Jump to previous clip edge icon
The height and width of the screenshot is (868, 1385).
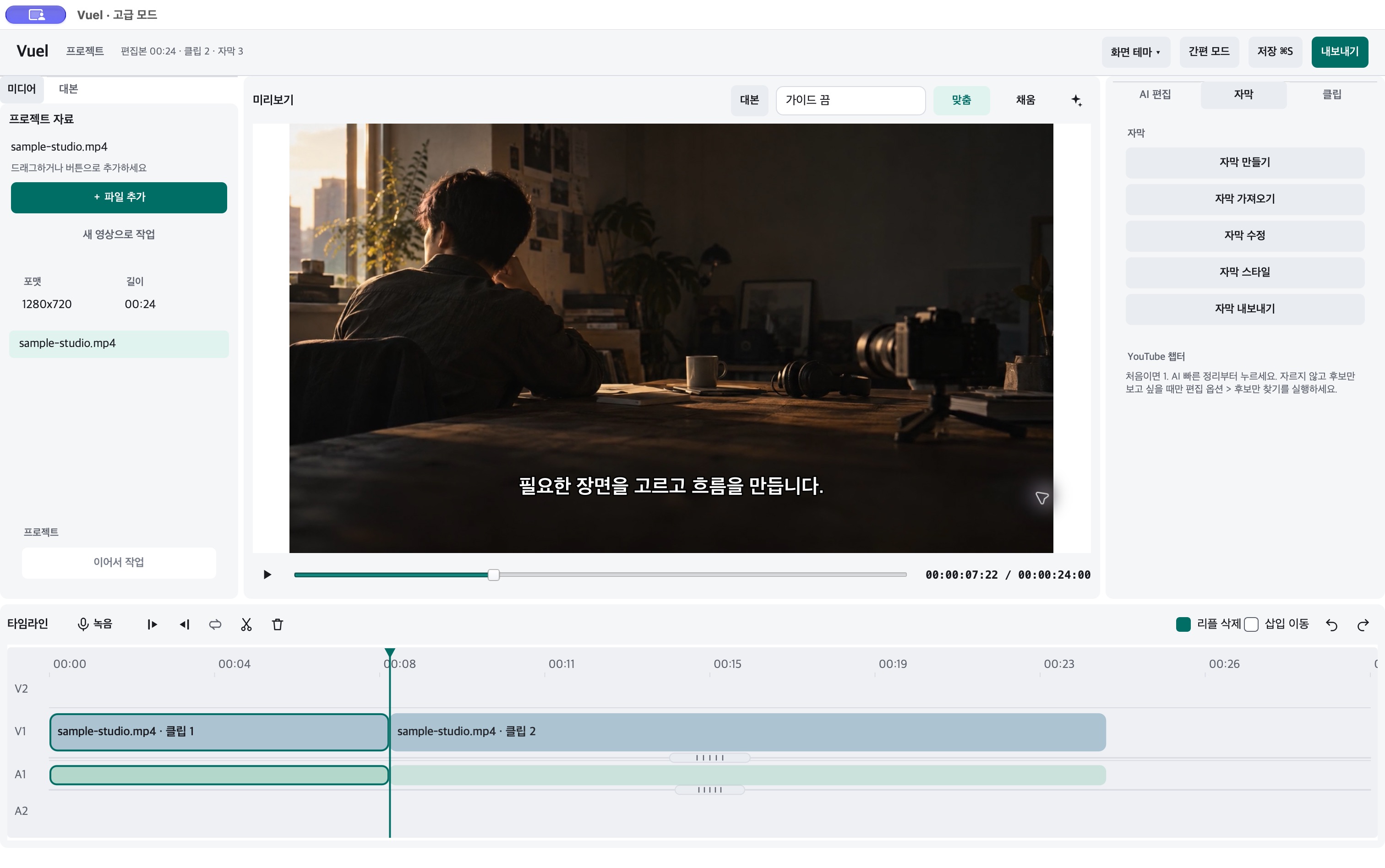tap(184, 624)
